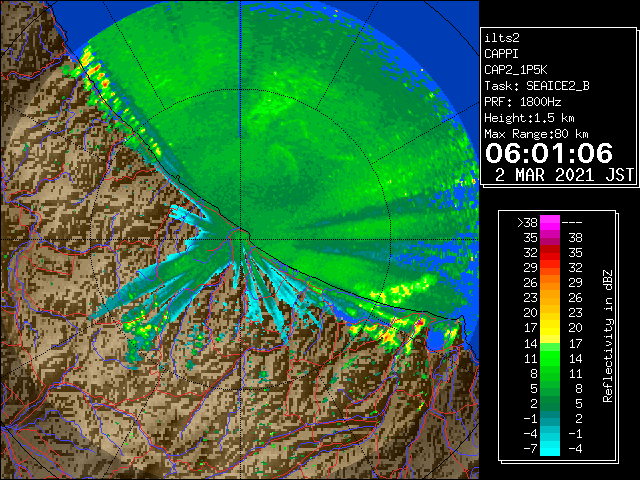Click the legend value '>38'
Viewport: 640px width, 480px height.
tap(527, 223)
